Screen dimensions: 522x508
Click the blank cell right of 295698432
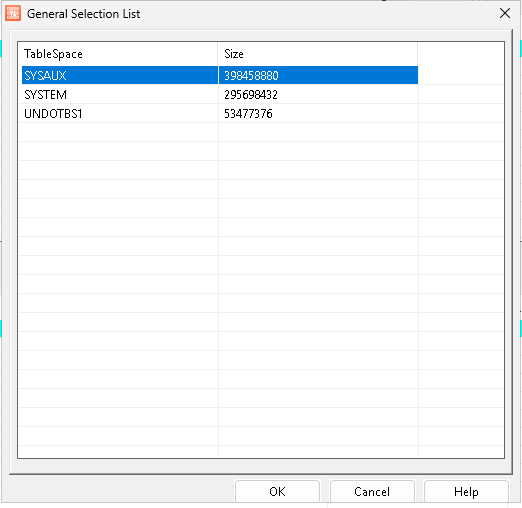[x=461, y=94]
